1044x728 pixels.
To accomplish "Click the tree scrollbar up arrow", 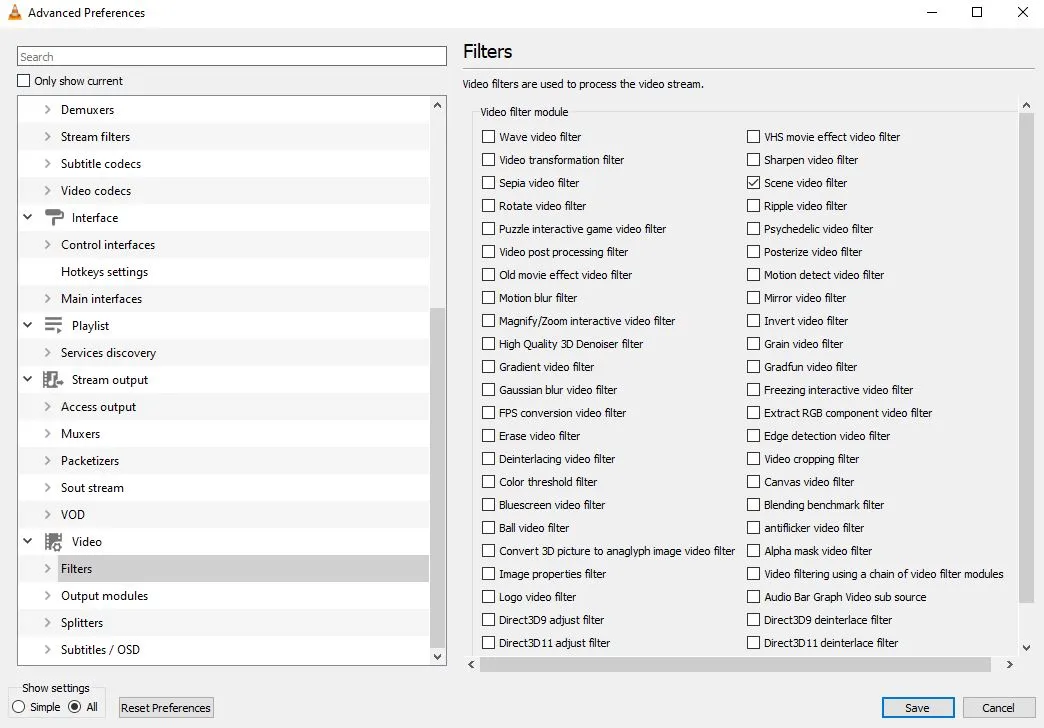I will click(437, 105).
